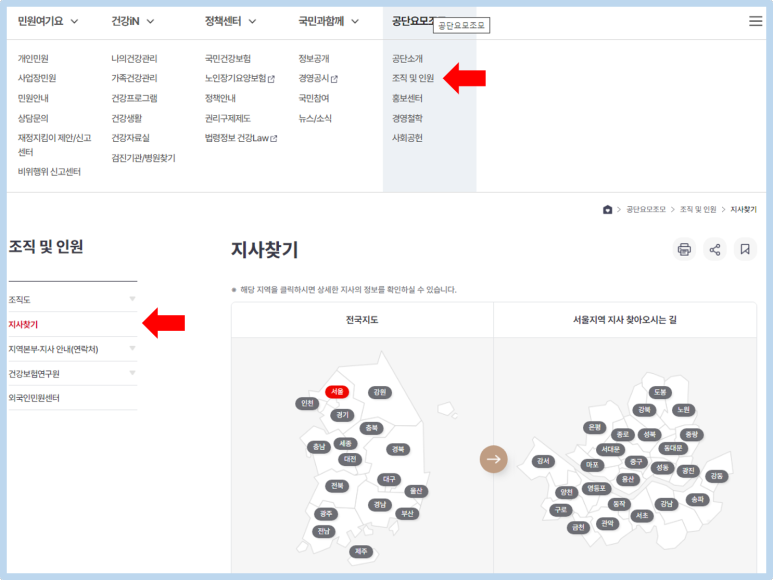
Task: Select 부산 on the national map
Action: (x=407, y=513)
